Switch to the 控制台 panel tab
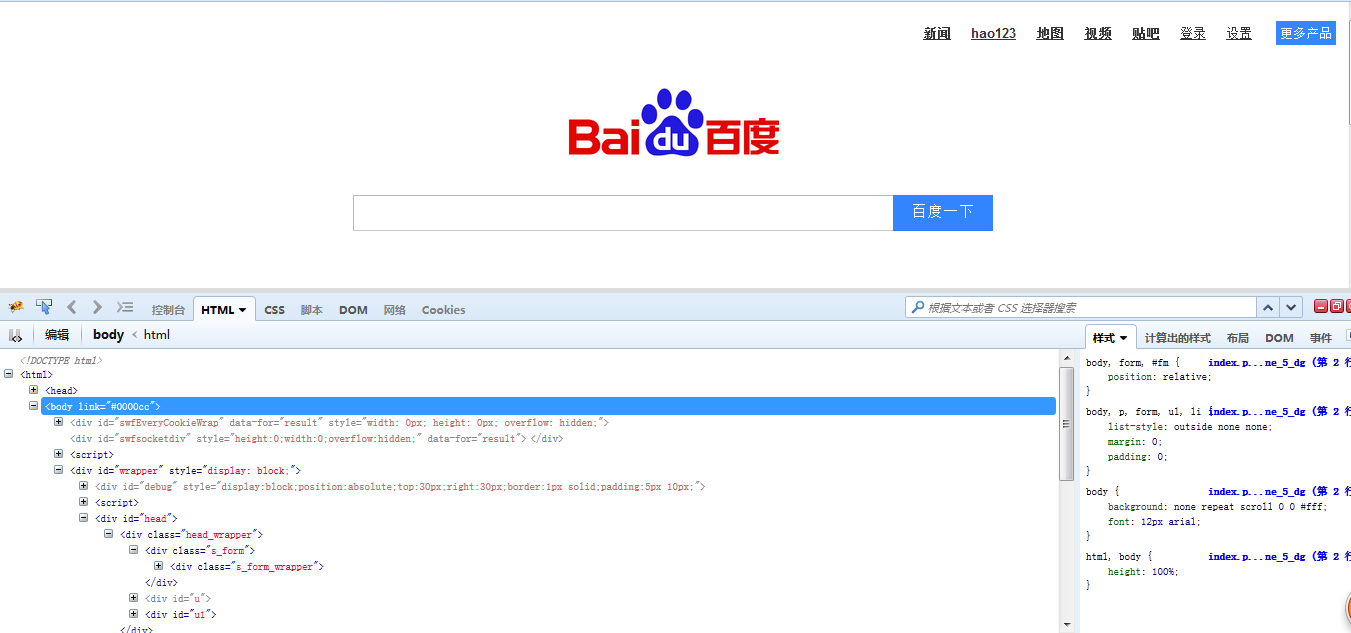 coord(168,310)
